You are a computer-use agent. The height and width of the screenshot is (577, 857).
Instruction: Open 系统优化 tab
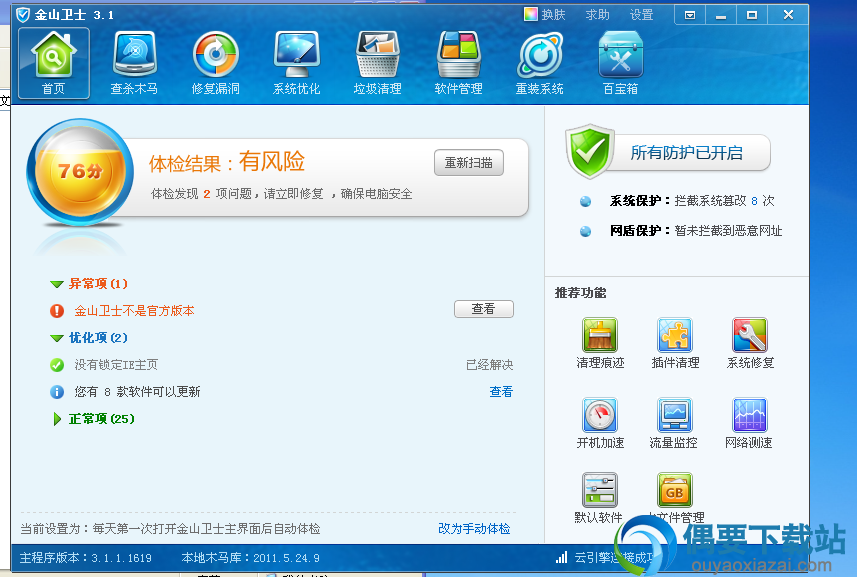(x=296, y=63)
